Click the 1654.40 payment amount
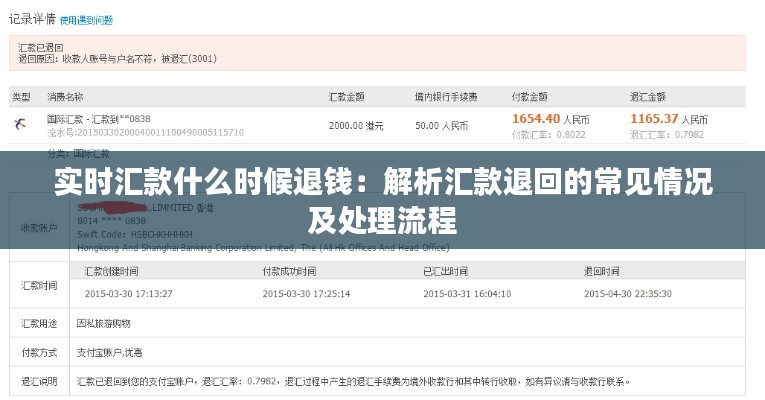This screenshot has width=765, height=400. 536,118
